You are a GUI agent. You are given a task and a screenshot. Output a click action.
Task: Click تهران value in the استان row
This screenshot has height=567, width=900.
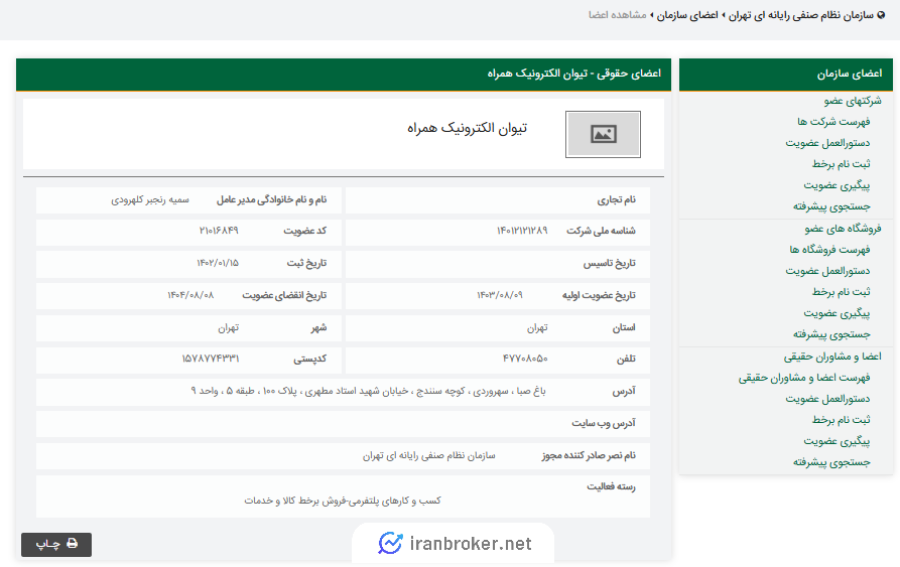pyautogui.click(x=537, y=328)
